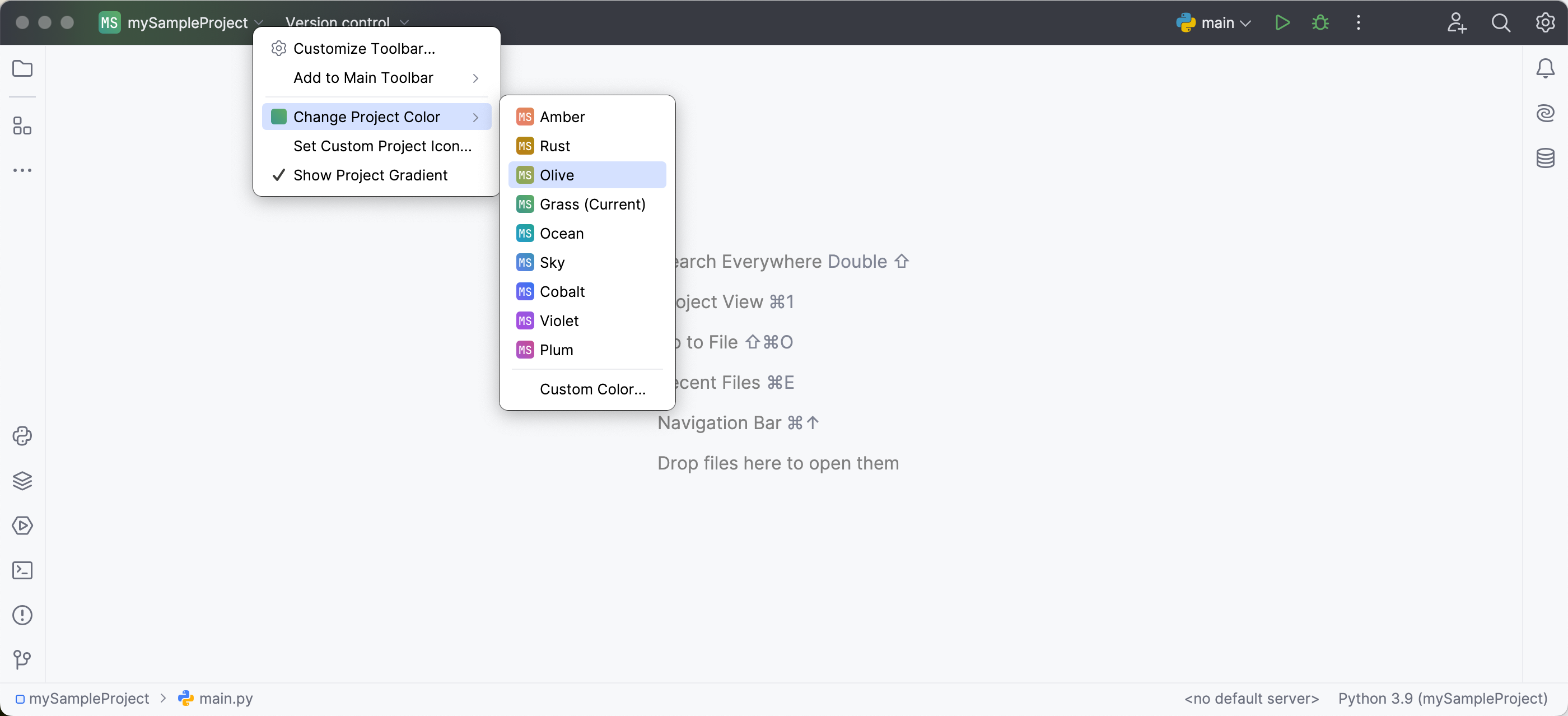The width and height of the screenshot is (1568, 716).
Task: Open the AI Assistant spiral icon
Action: pyautogui.click(x=1545, y=113)
